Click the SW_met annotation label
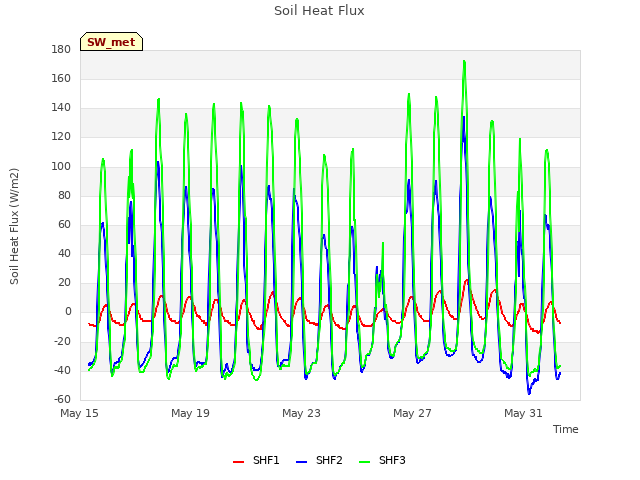The image size is (640, 480). click(x=111, y=42)
